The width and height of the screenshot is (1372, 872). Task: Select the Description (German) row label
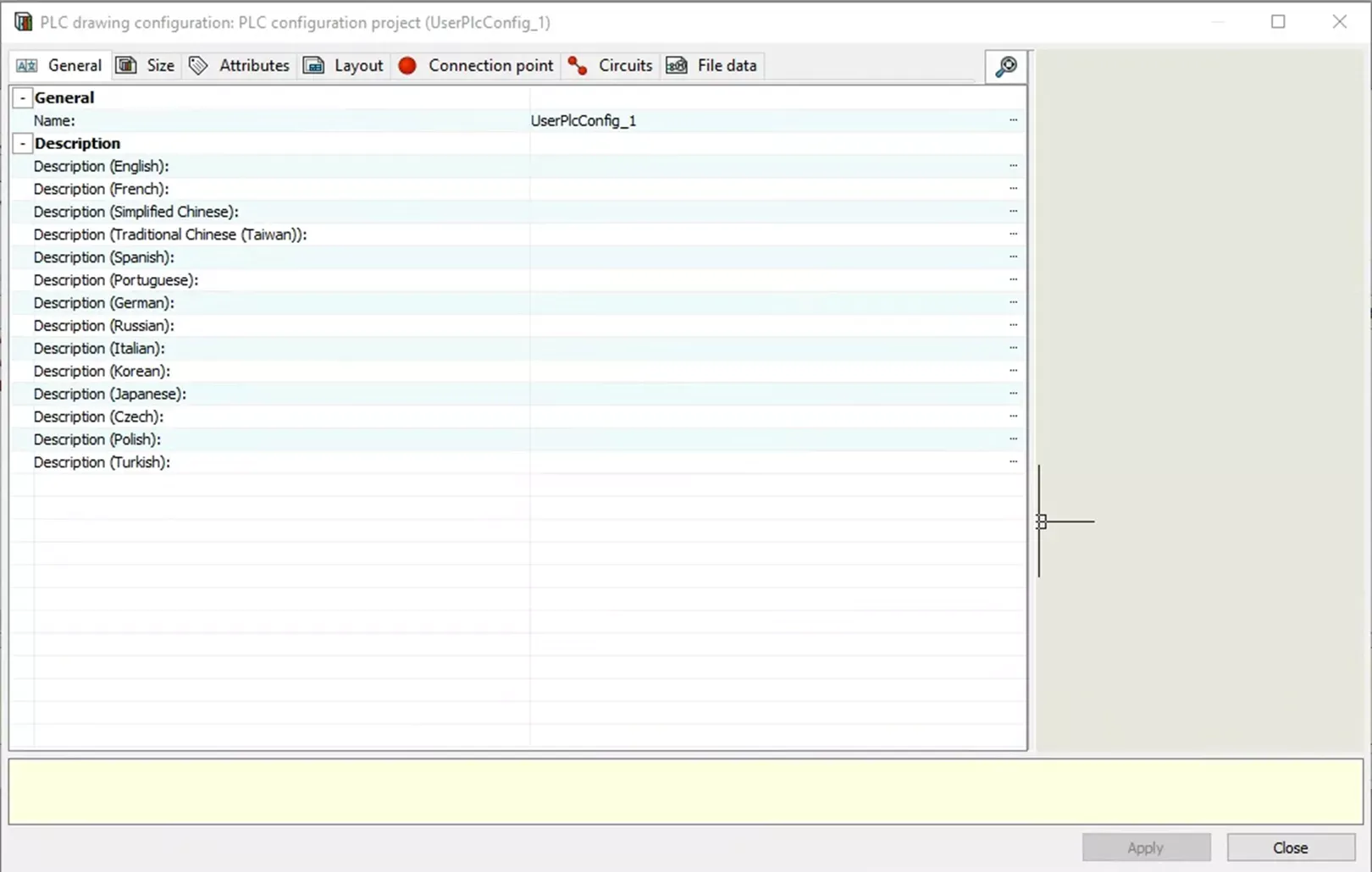pos(104,303)
